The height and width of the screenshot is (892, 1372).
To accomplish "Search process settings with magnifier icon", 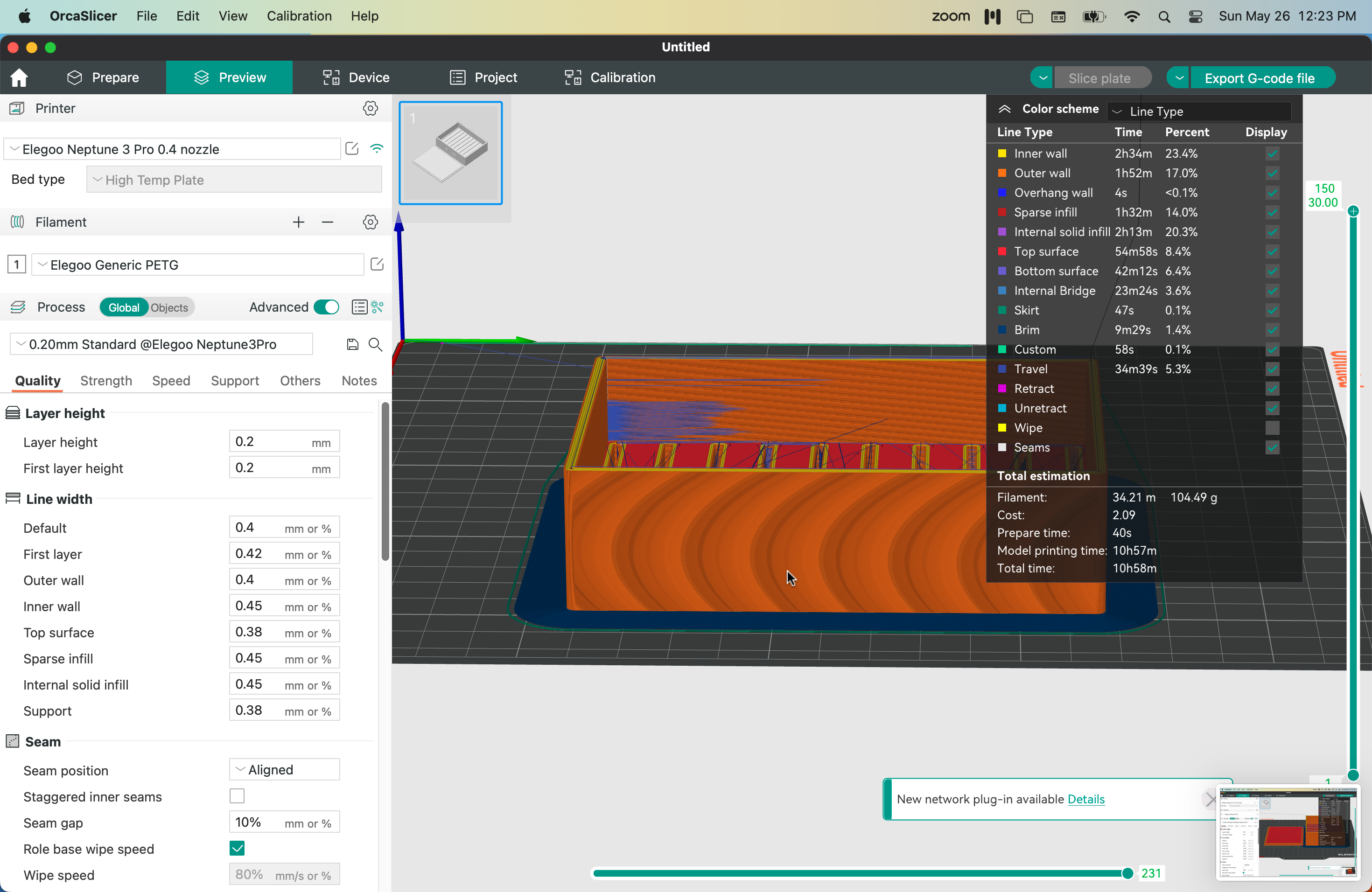I will click(375, 344).
